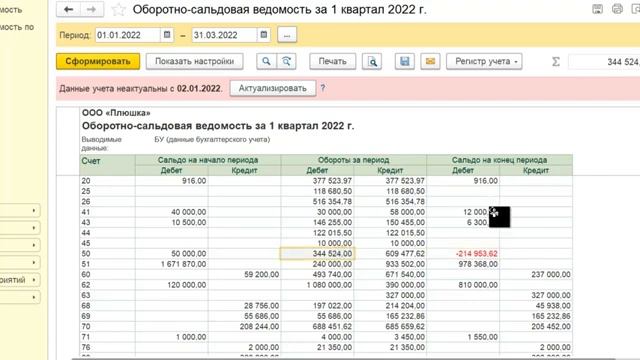
Task: Click the organization name ООО «Плюшка»
Action: click(116, 113)
